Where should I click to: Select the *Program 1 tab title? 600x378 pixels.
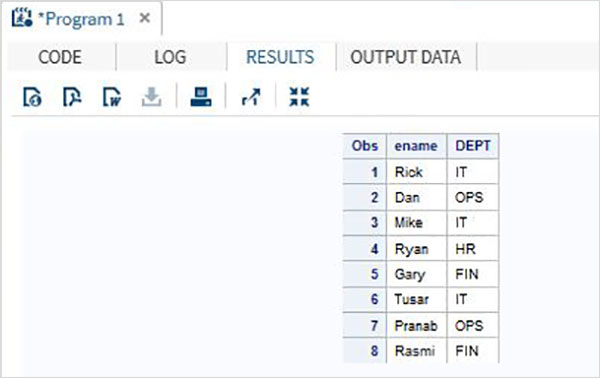[x=82, y=19]
